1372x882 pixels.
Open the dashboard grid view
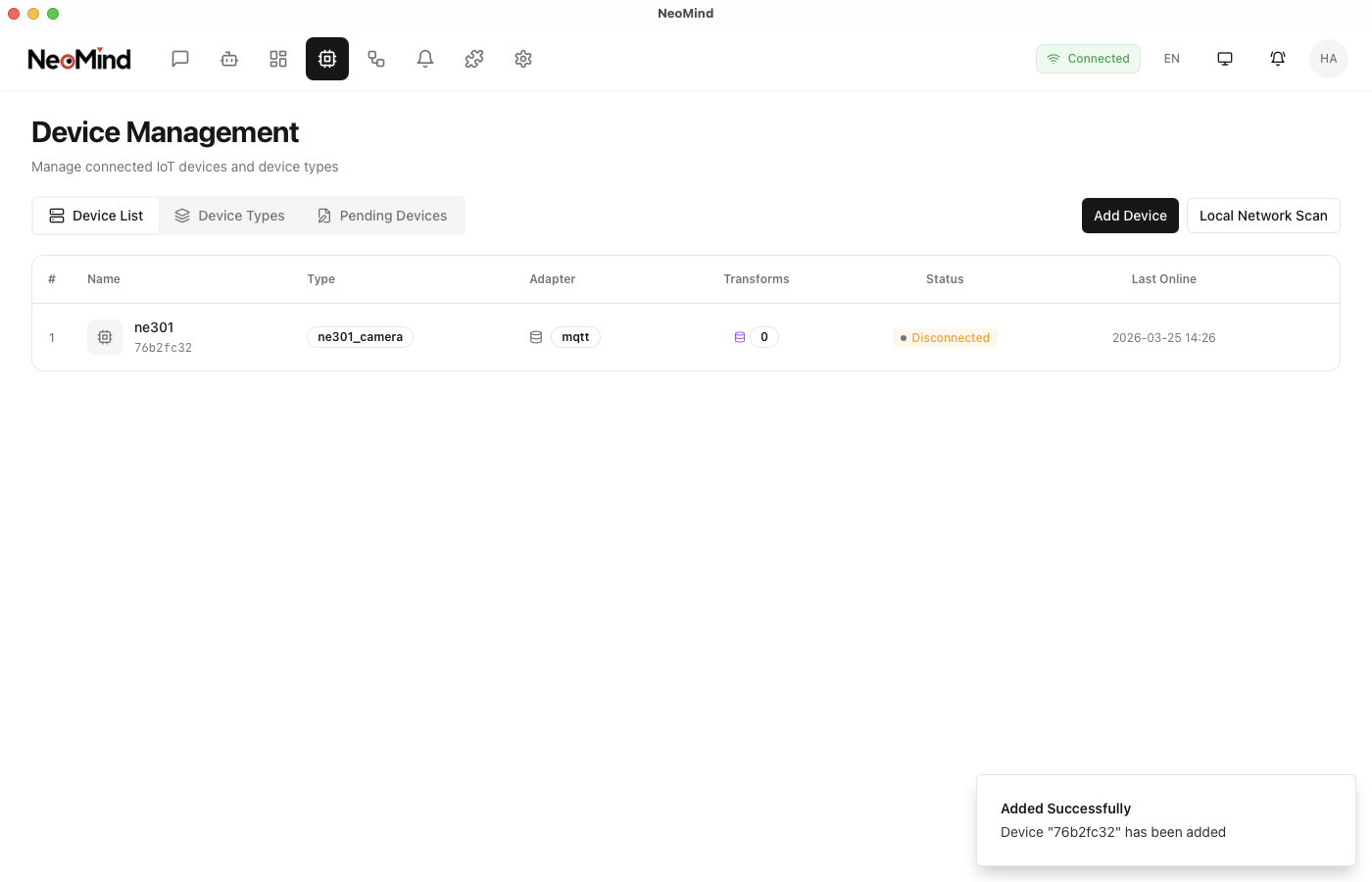(278, 59)
